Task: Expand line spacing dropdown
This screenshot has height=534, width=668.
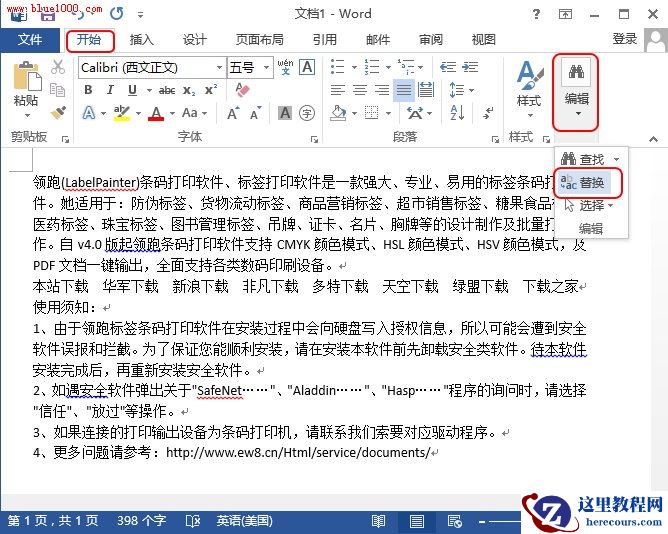Action: click(x=472, y=90)
